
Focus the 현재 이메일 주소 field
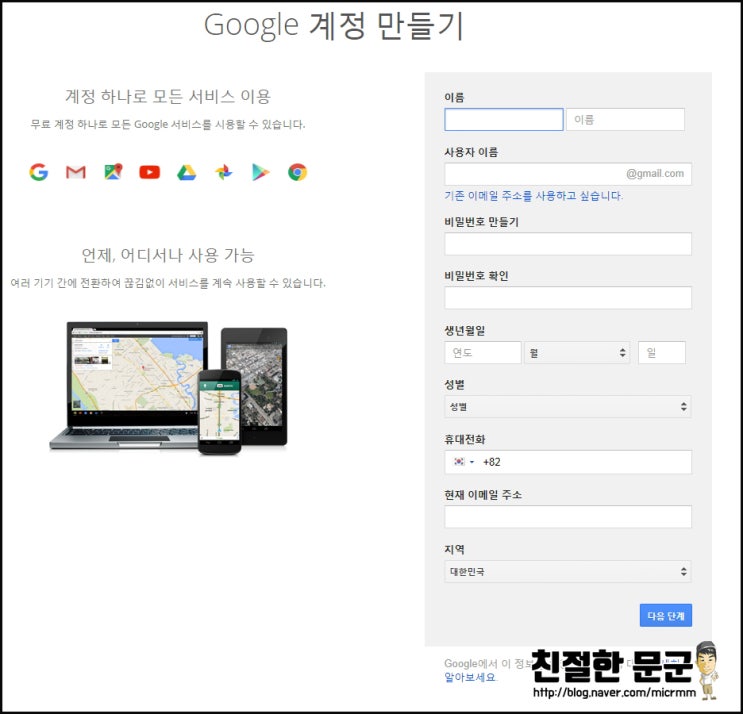568,517
